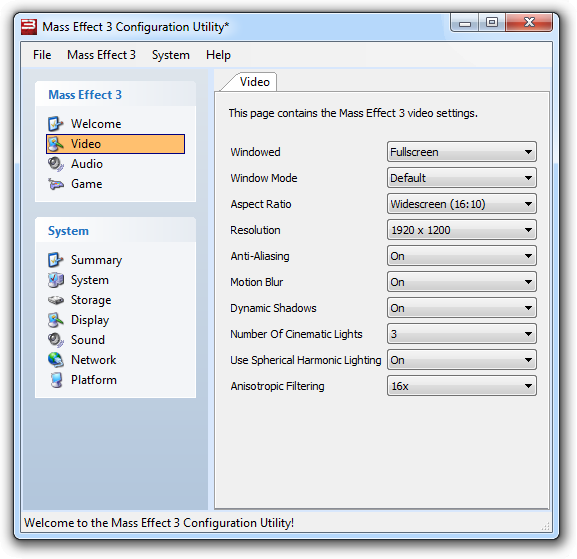Viewport: 577px width, 559px height.
Task: Go to the Welcome page
Action: tap(96, 124)
